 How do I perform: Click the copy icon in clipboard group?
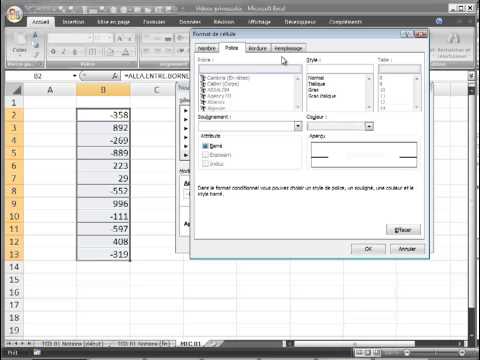tap(36, 44)
